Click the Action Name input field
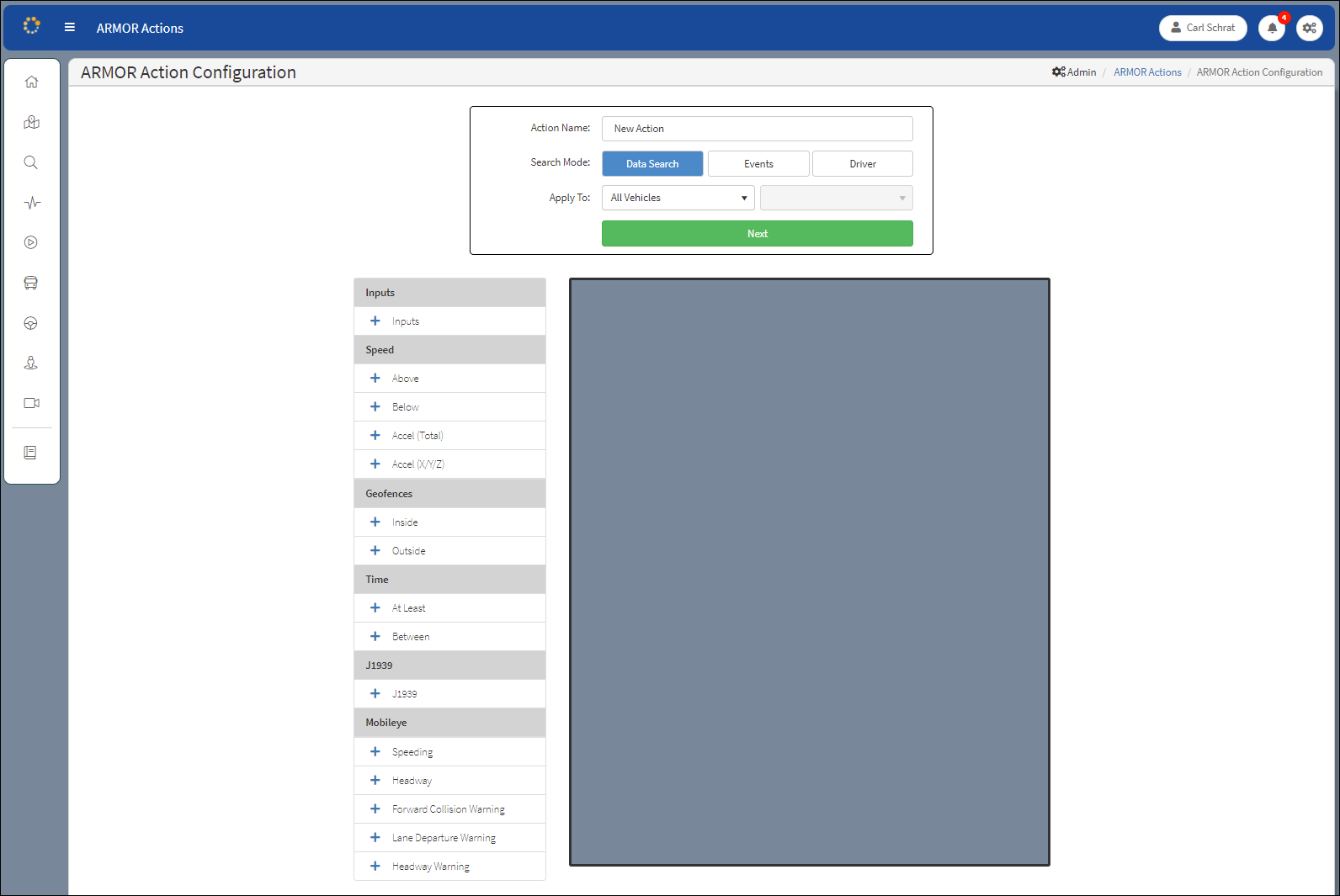 coord(757,129)
